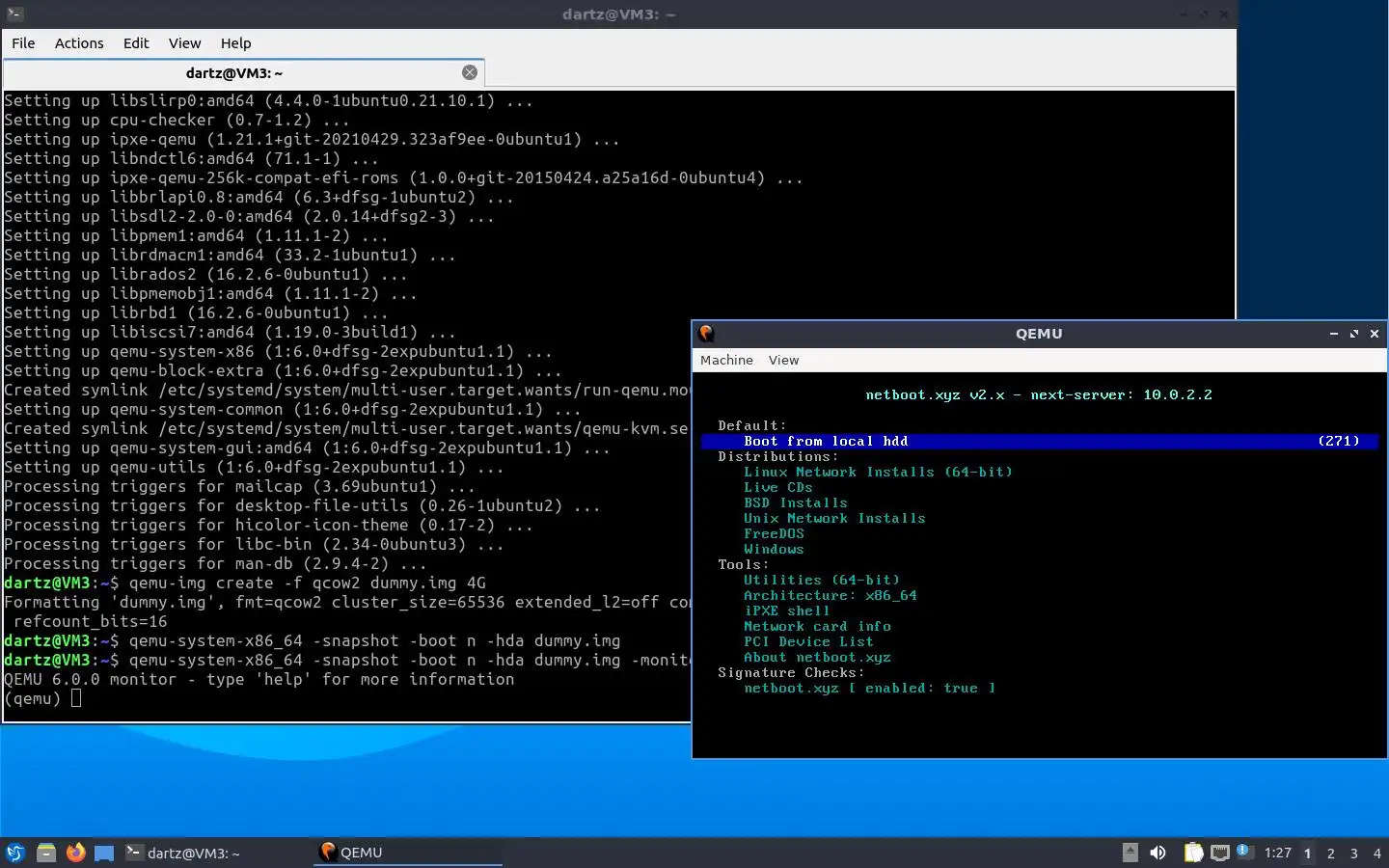
Task: Click the terminal window's title bar icon
Action: (14, 14)
